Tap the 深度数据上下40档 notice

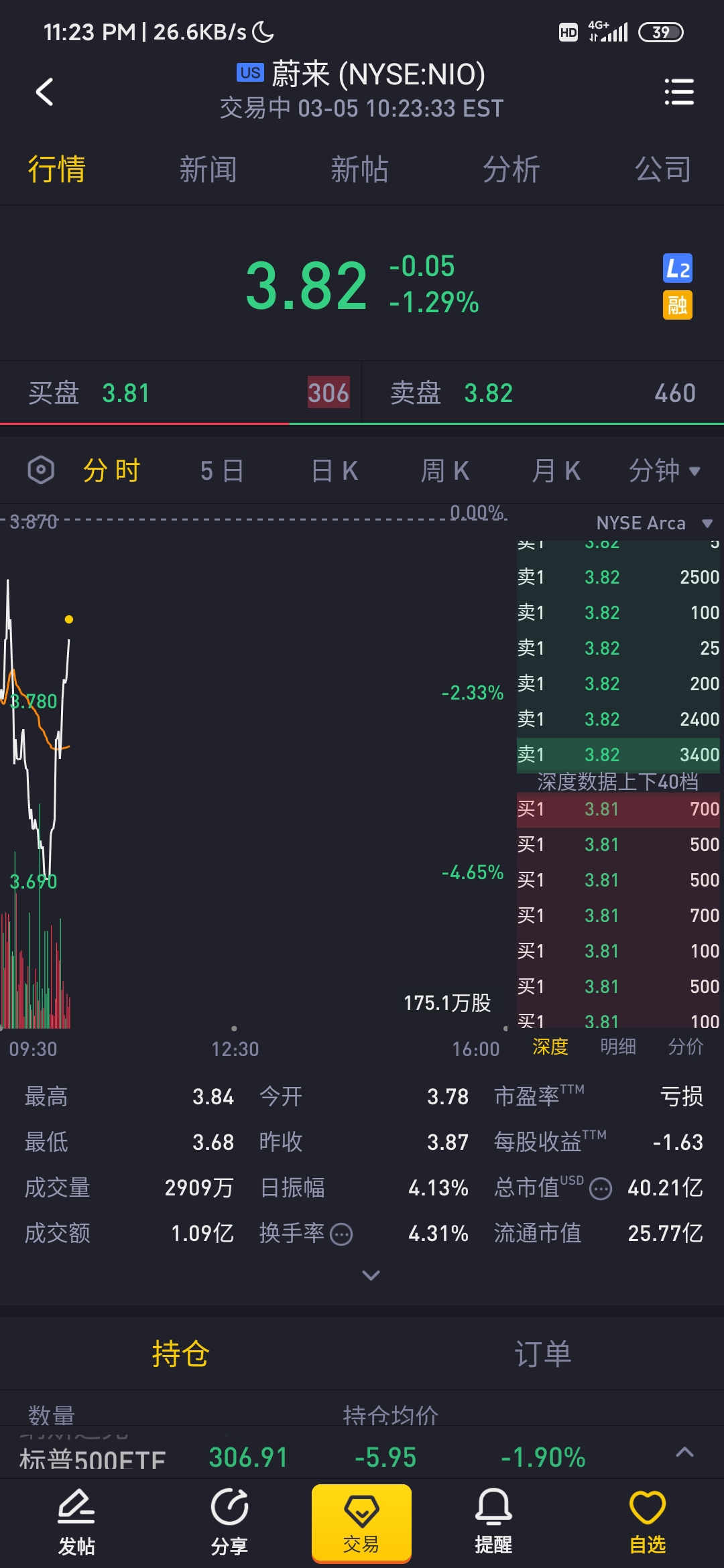tap(617, 781)
